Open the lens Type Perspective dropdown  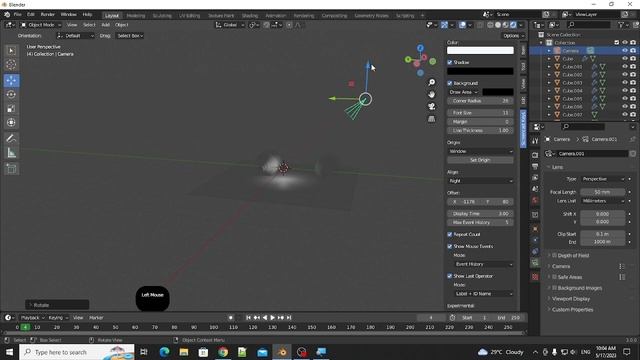coord(603,179)
